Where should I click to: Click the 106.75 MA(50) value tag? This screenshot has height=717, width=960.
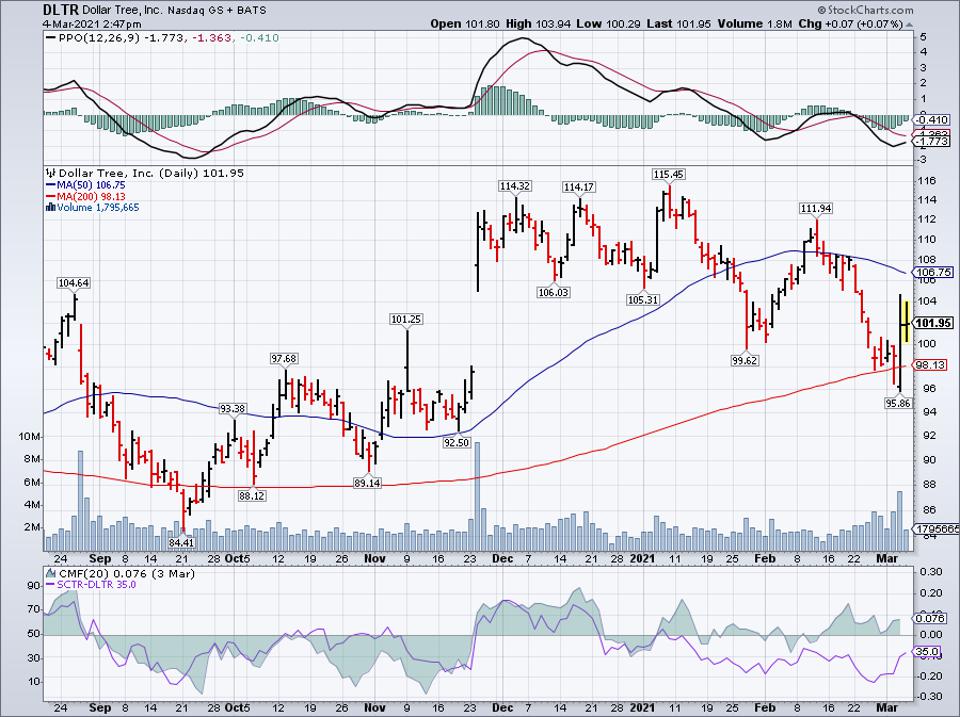tap(932, 272)
